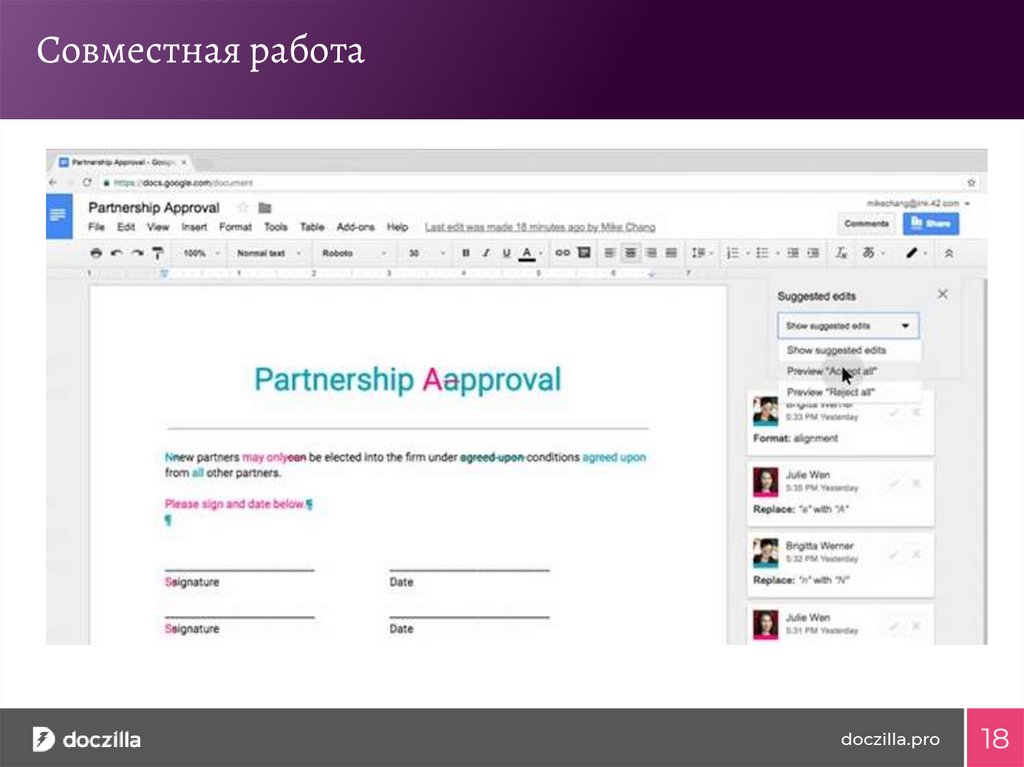Viewport: 1024px width, 767px height.
Task: Open the Tools menu
Action: point(276,227)
